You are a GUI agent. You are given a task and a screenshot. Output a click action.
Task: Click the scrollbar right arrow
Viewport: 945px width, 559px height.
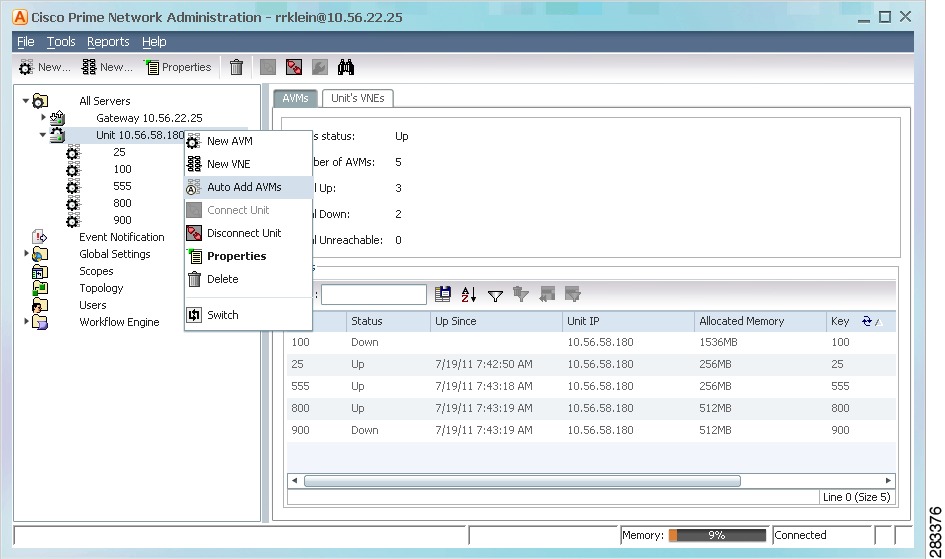pos(888,481)
